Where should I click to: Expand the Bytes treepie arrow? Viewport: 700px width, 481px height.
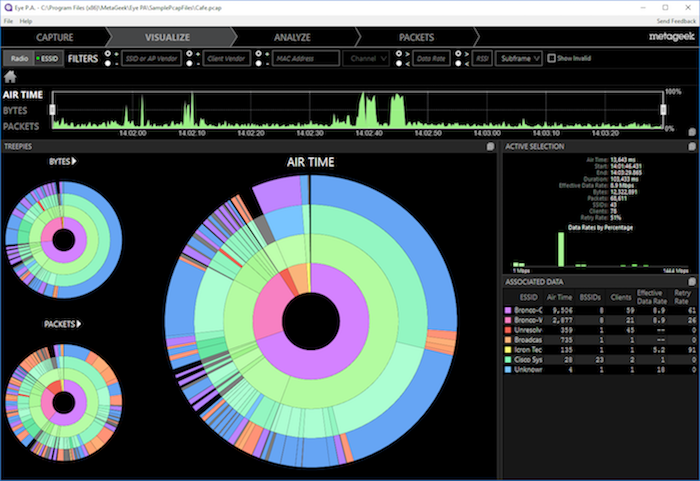click(74, 161)
